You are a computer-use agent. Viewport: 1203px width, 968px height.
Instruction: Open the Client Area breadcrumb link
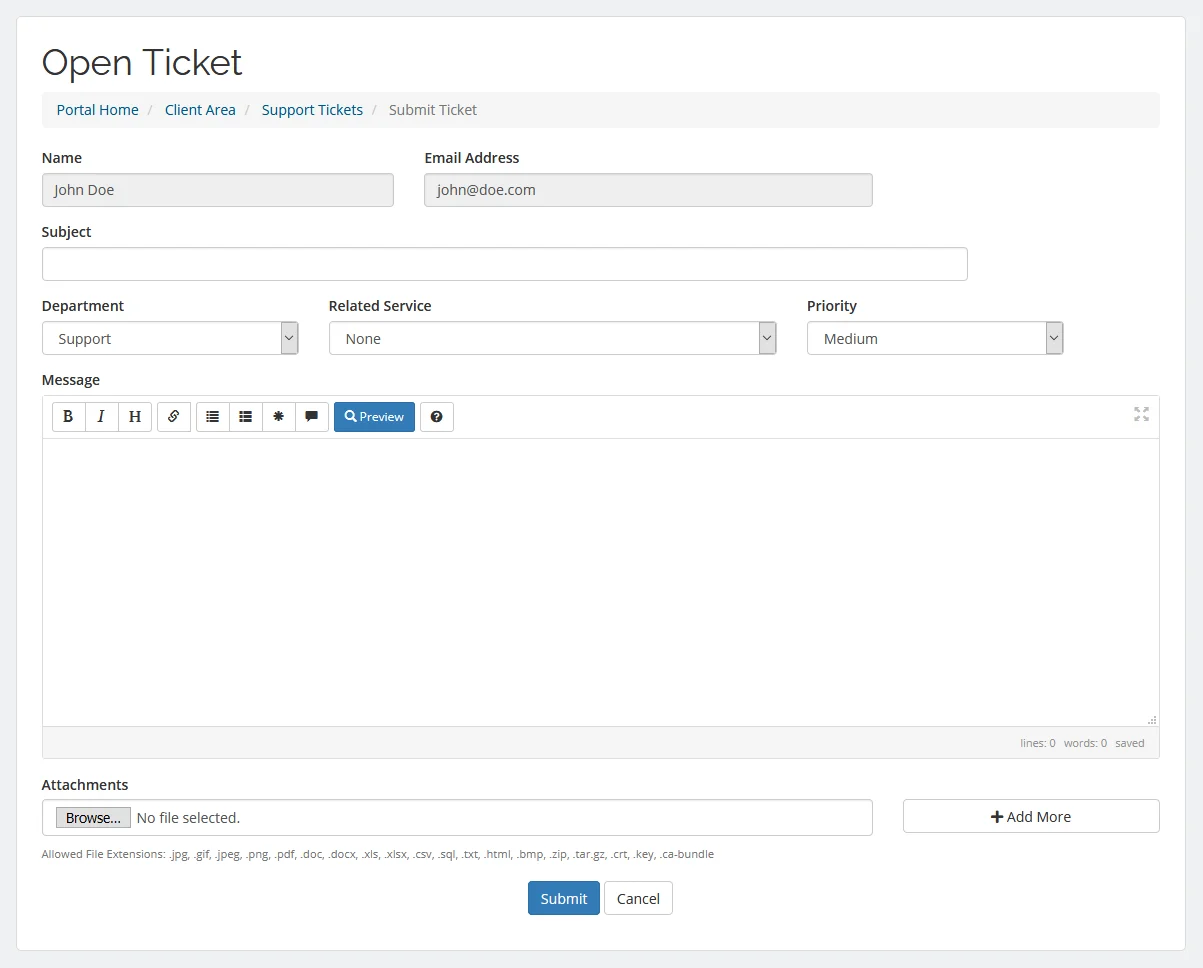tap(200, 110)
